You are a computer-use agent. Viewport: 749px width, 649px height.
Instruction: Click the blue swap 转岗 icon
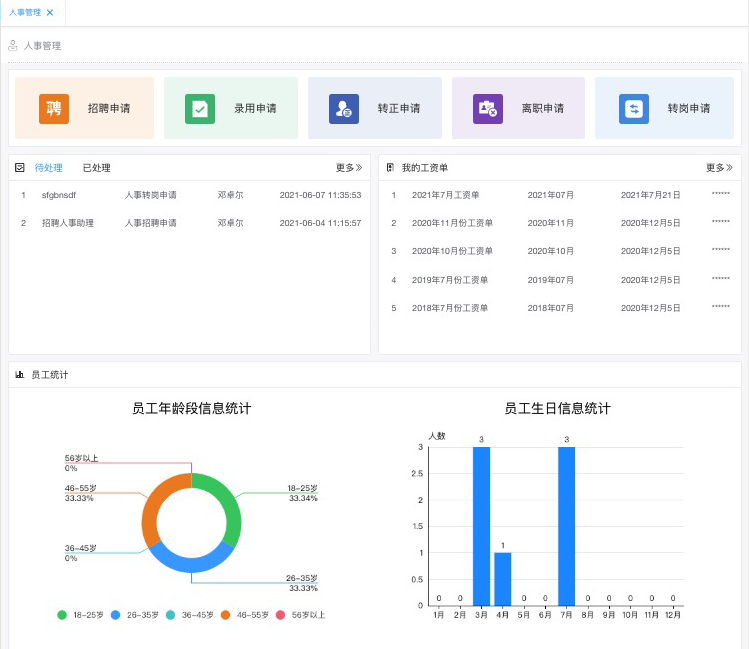pyautogui.click(x=634, y=109)
